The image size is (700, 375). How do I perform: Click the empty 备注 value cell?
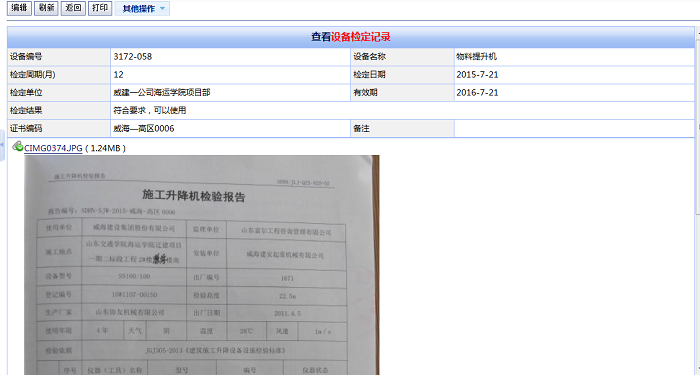point(575,129)
